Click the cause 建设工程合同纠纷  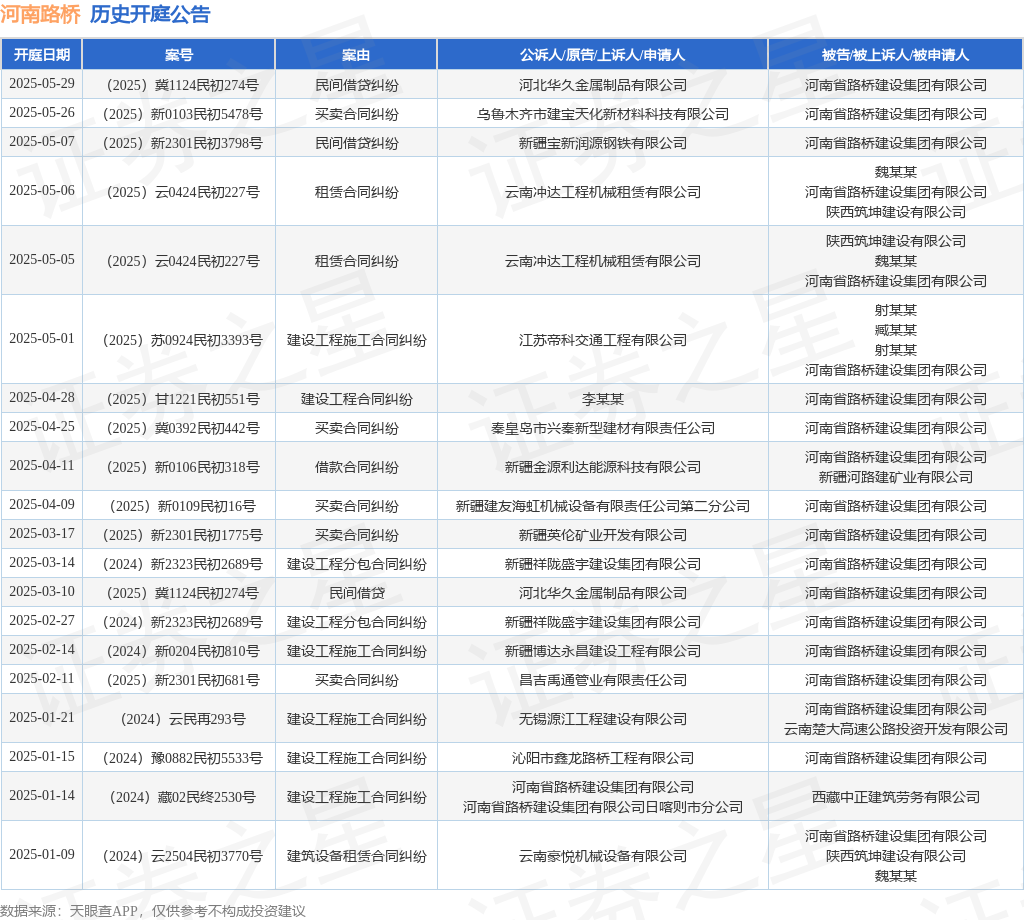(357, 399)
